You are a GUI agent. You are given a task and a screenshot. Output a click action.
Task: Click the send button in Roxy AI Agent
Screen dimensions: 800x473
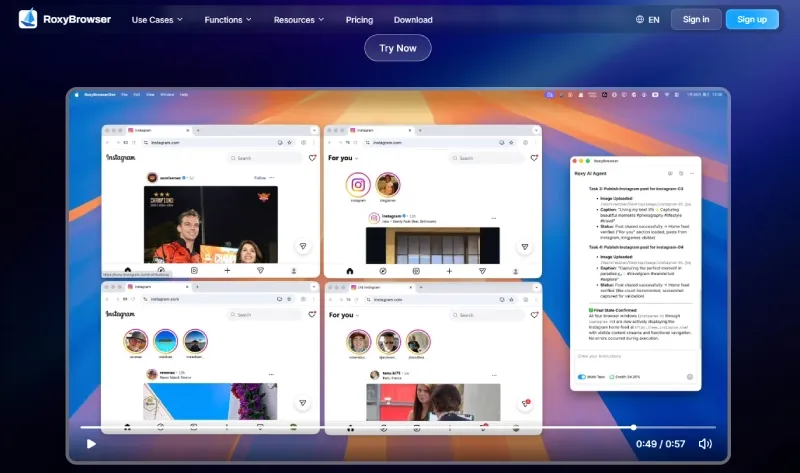690,377
